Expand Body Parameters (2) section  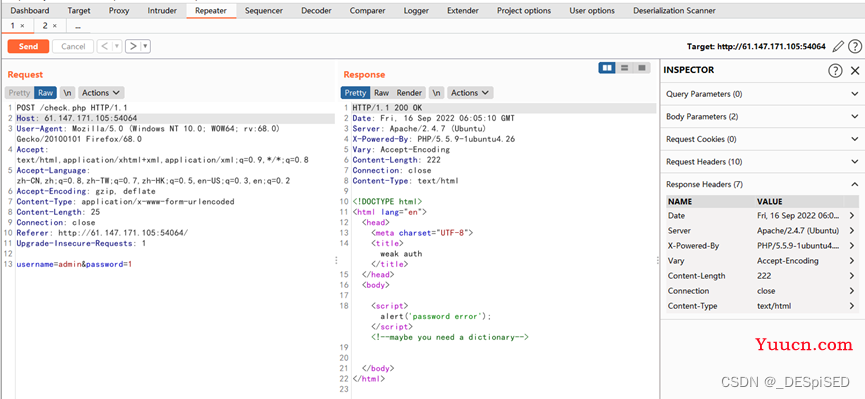pos(762,116)
